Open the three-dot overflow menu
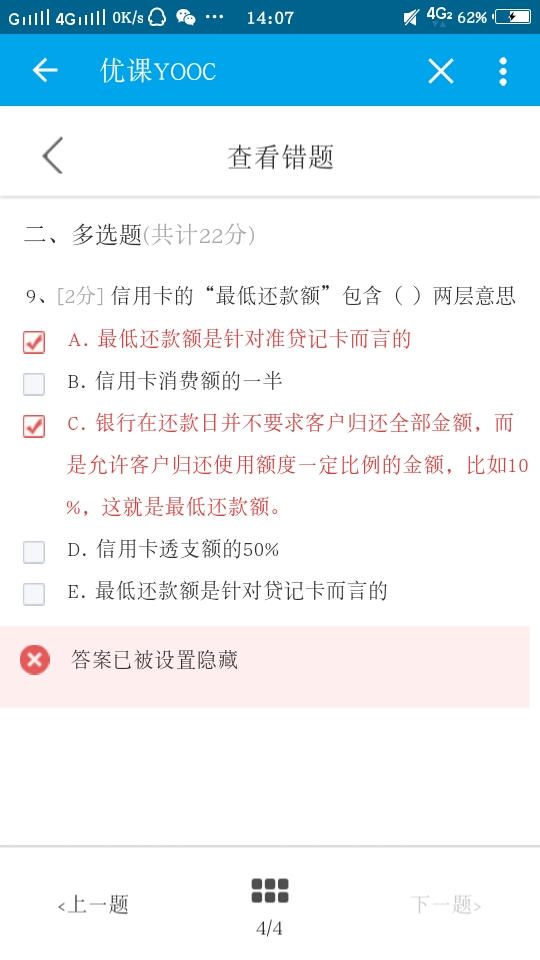The image size is (540, 960). coord(503,71)
